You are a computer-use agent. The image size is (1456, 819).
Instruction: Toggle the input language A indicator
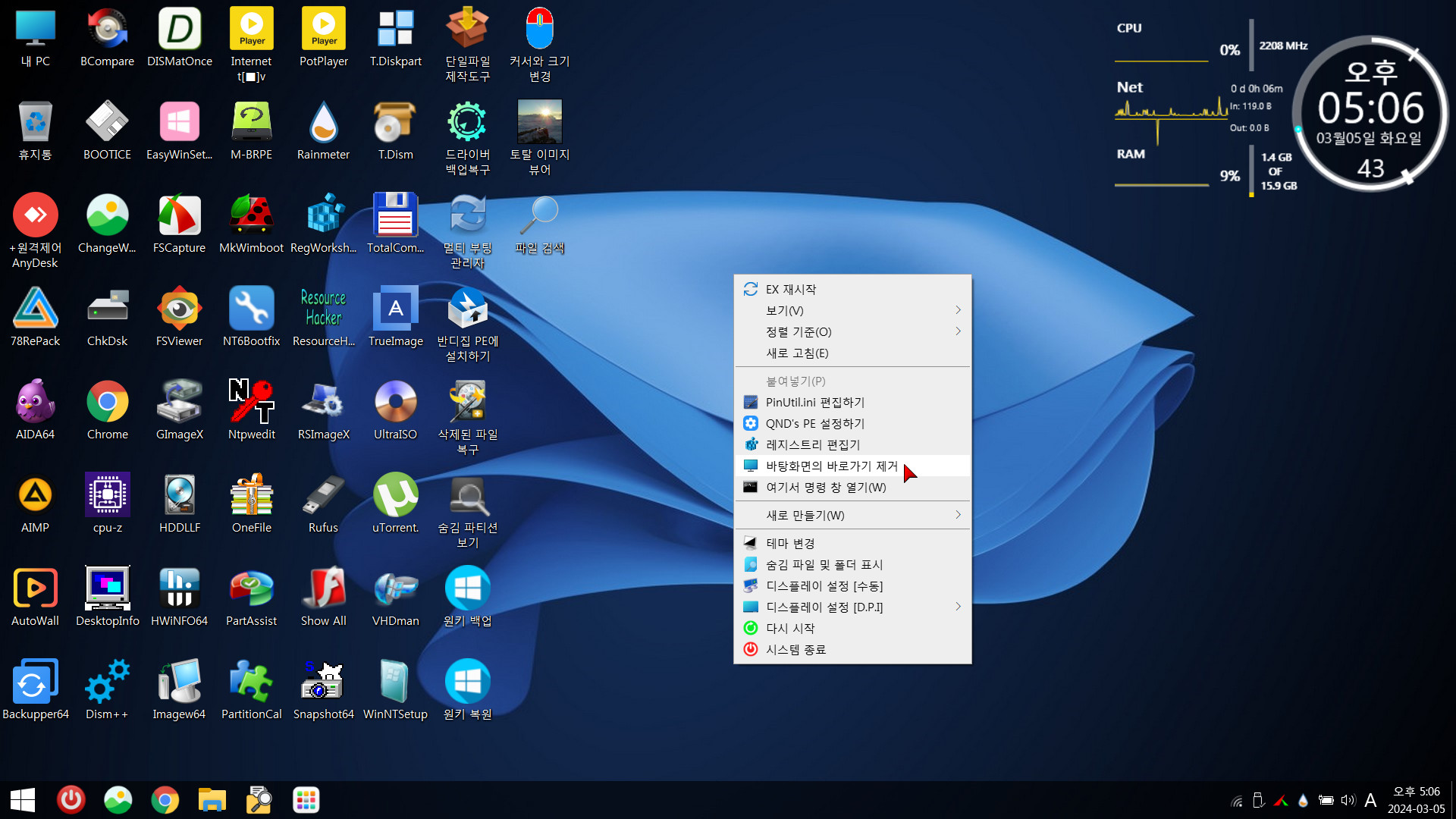click(x=1370, y=800)
